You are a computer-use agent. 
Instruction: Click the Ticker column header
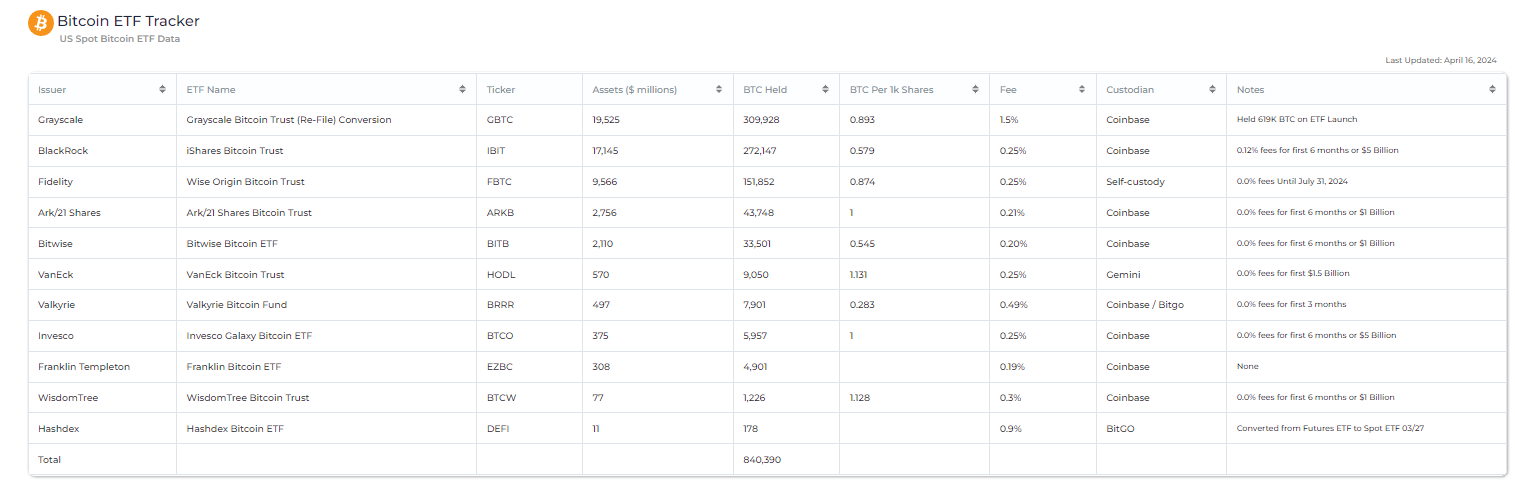pos(501,90)
